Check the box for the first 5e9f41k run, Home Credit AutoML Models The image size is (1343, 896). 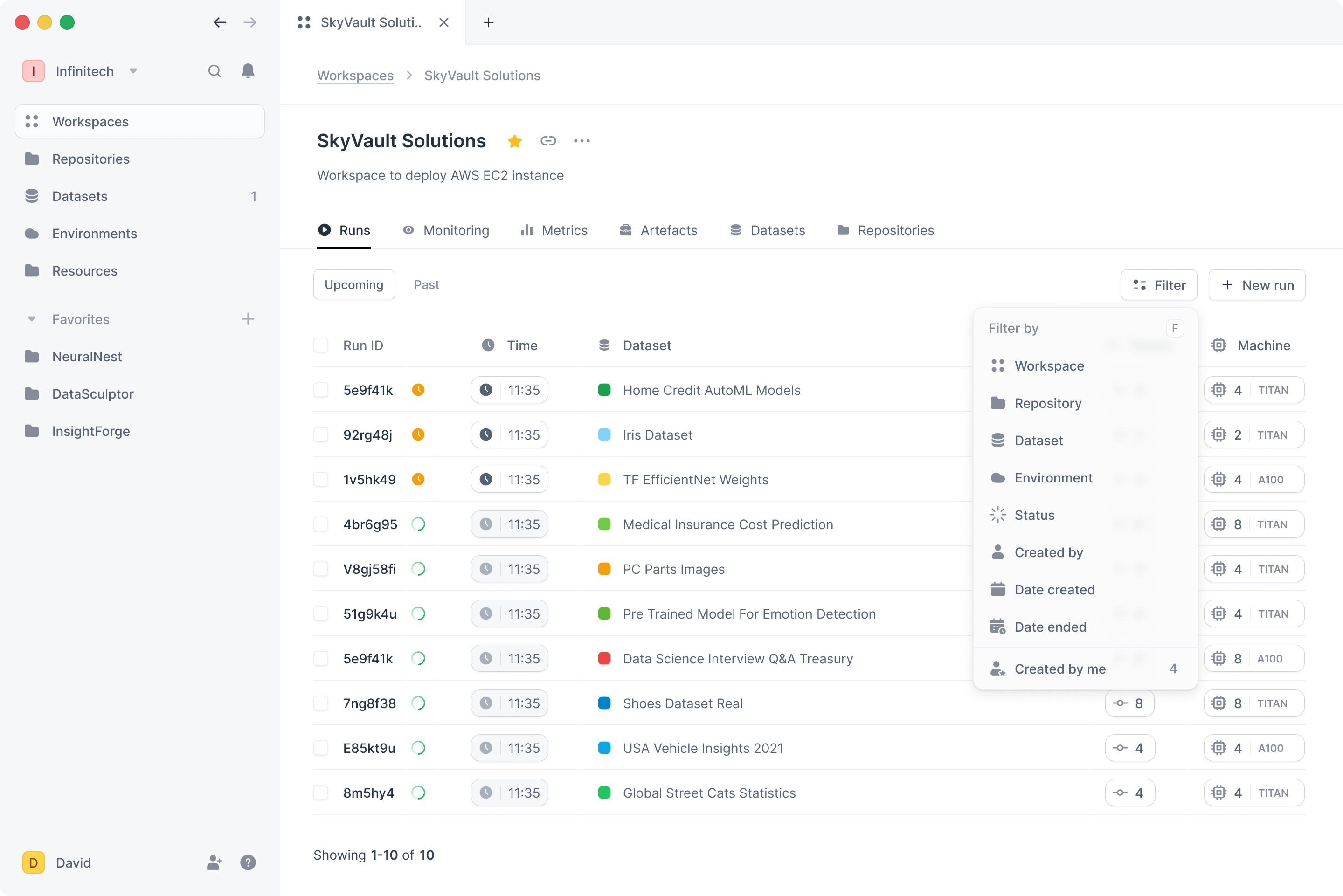321,390
